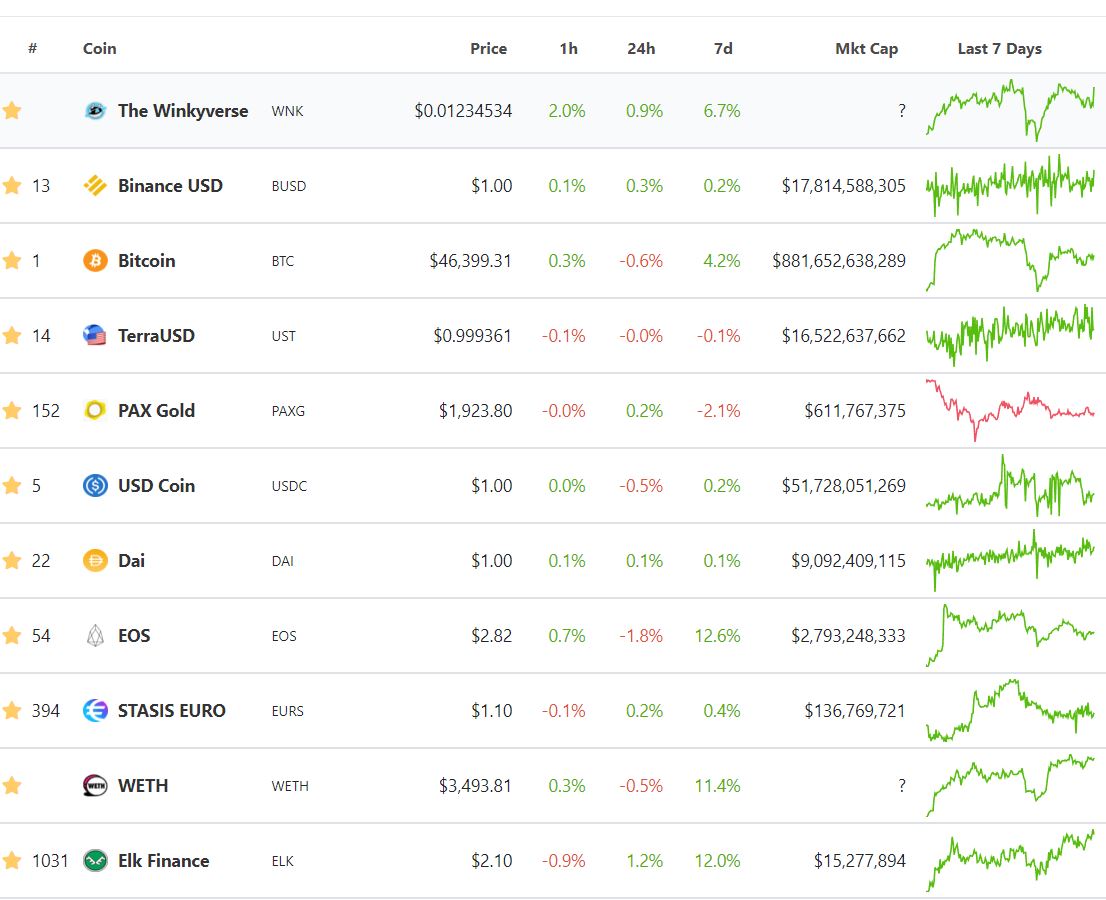The width and height of the screenshot is (1106, 900).
Task: Unfavorite The Winkyverse using its star
Action: pyautogui.click(x=12, y=111)
